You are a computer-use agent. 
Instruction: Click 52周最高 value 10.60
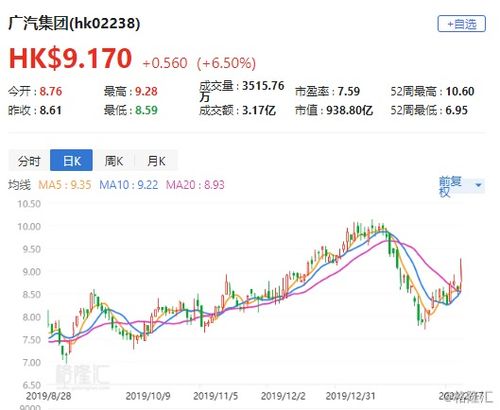(460, 91)
